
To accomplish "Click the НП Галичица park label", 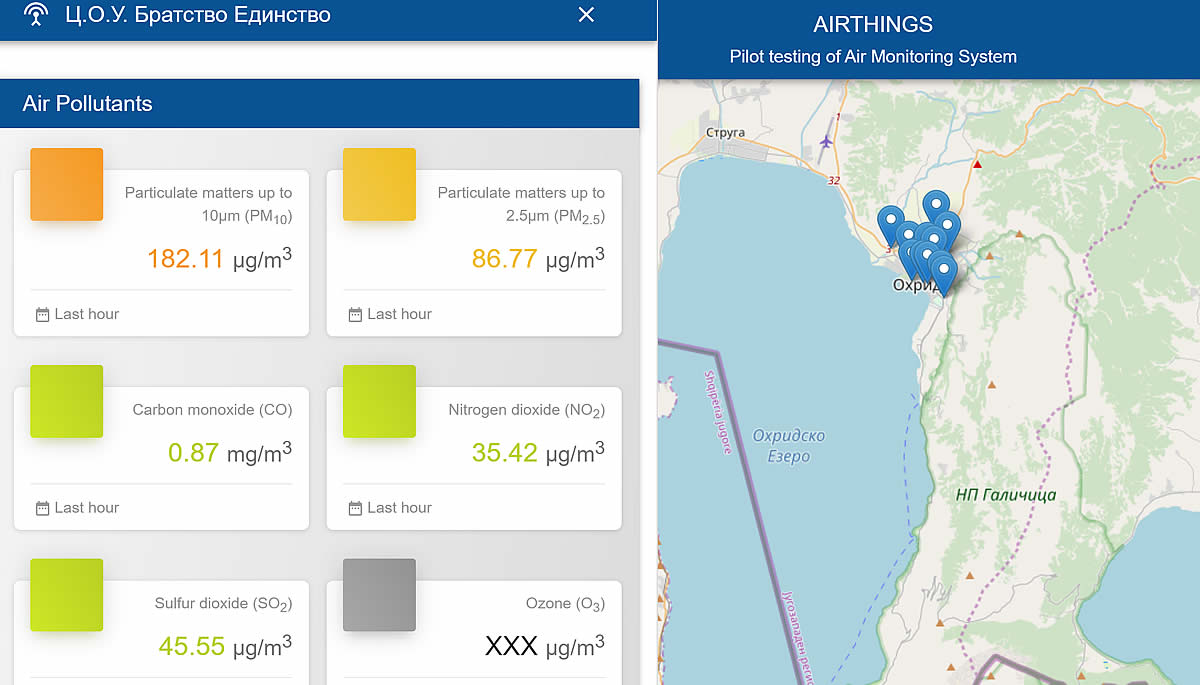I will click(1005, 494).
